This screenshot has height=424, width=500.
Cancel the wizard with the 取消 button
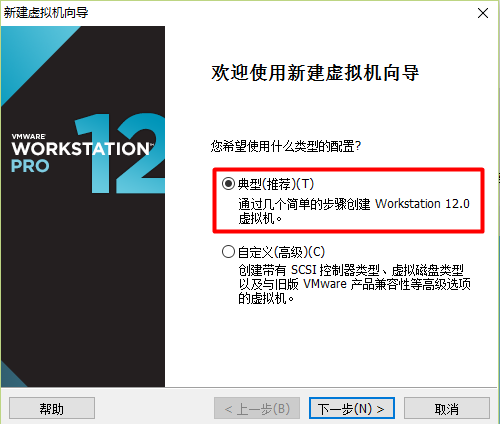click(x=447, y=408)
